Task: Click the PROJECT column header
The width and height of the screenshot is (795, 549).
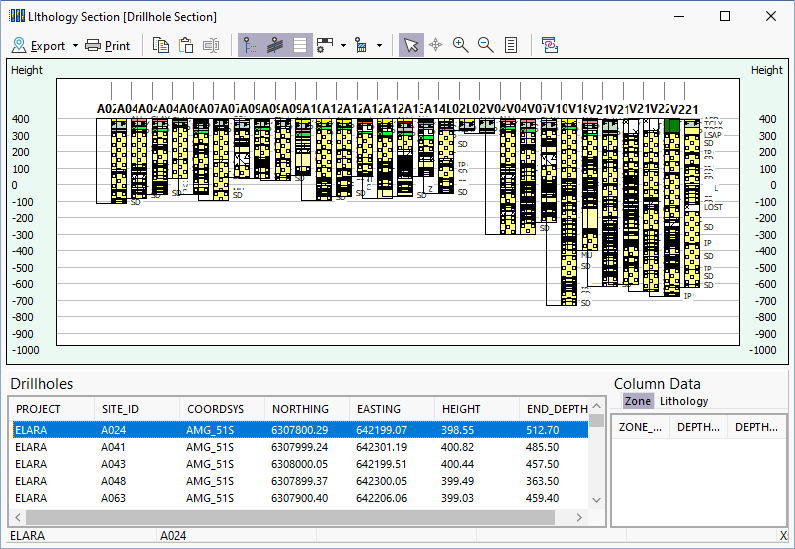Action: 52,409
